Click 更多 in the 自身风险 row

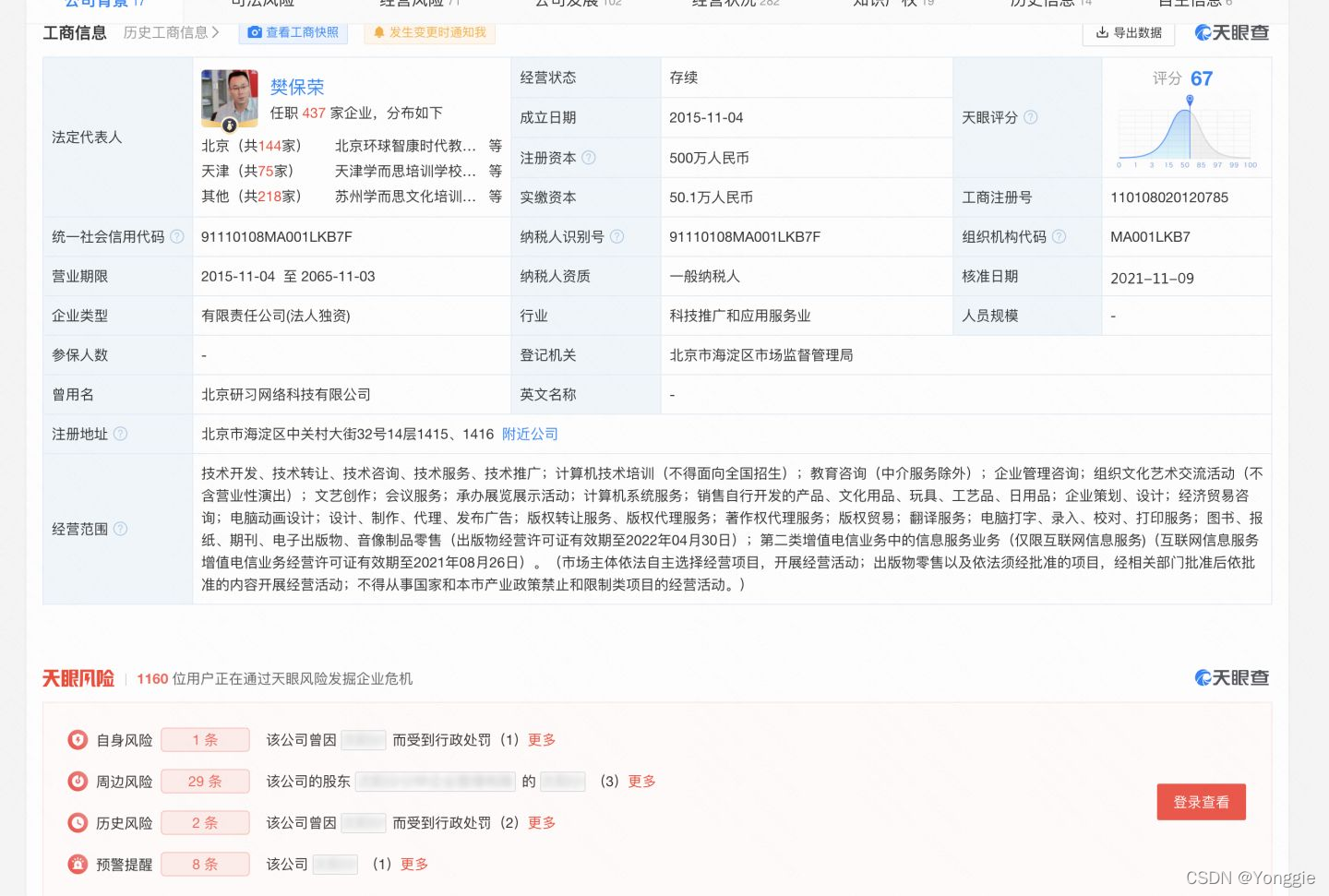pos(542,740)
